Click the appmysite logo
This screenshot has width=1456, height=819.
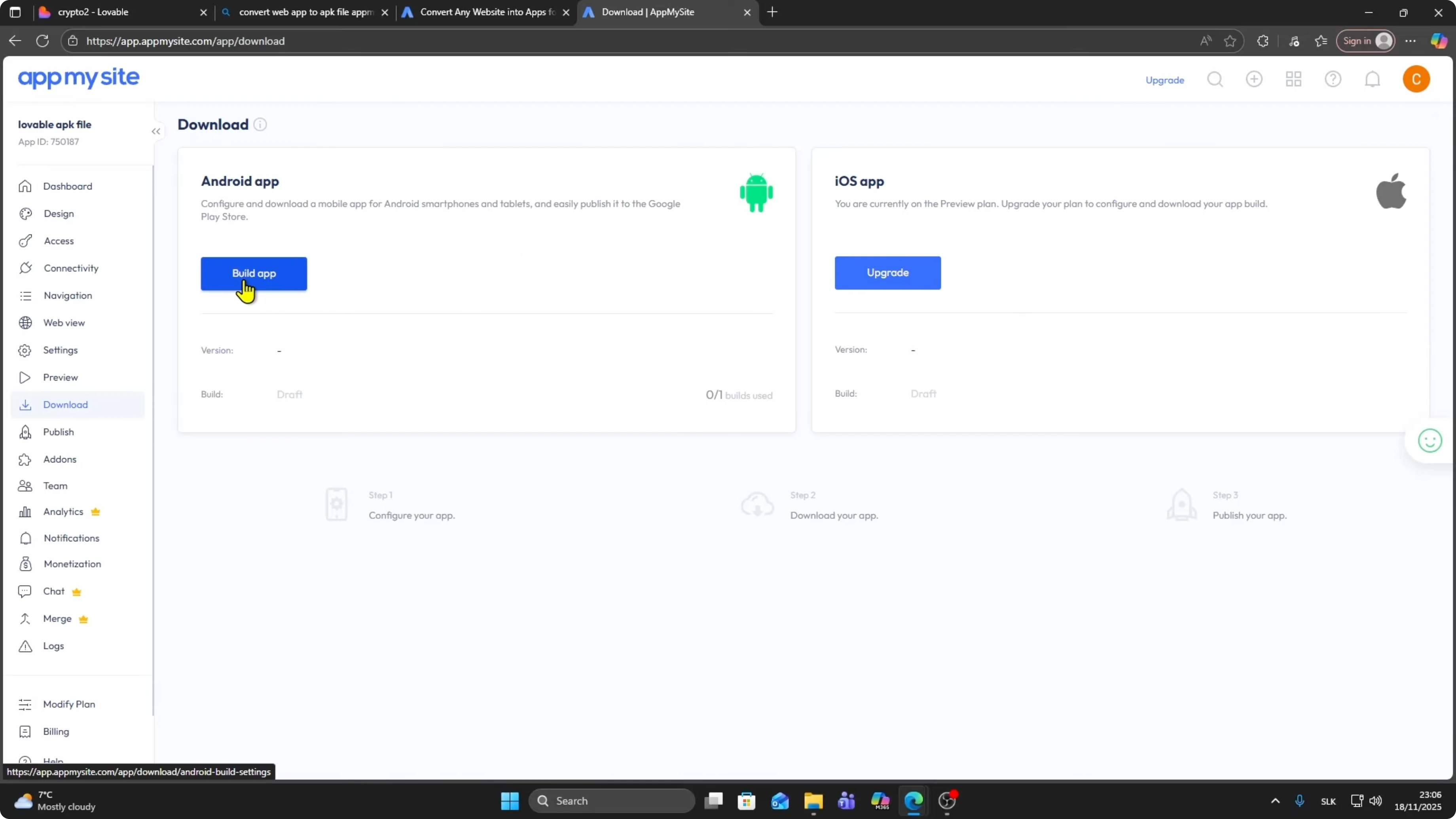tap(79, 78)
